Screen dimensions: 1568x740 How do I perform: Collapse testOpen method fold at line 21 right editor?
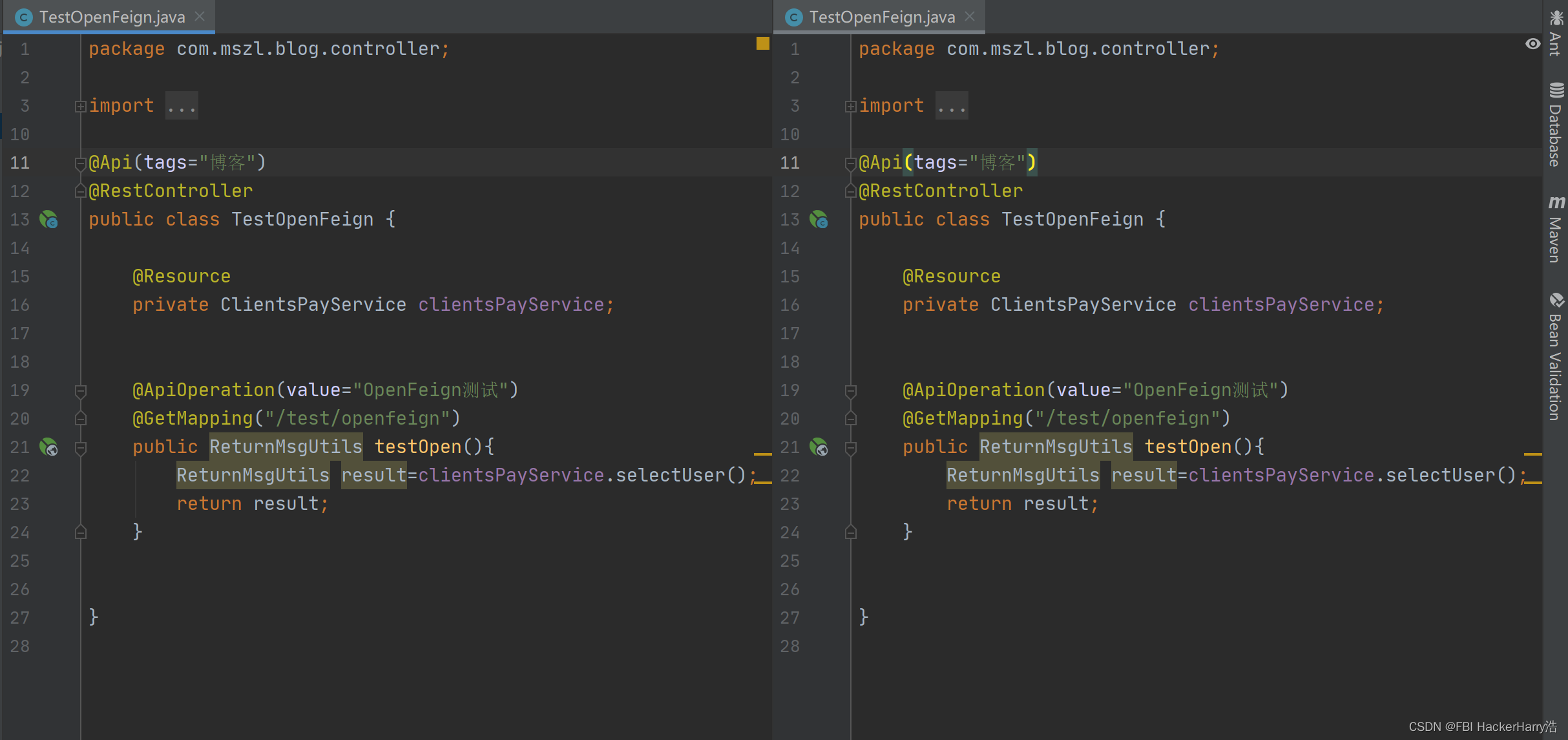[851, 448]
